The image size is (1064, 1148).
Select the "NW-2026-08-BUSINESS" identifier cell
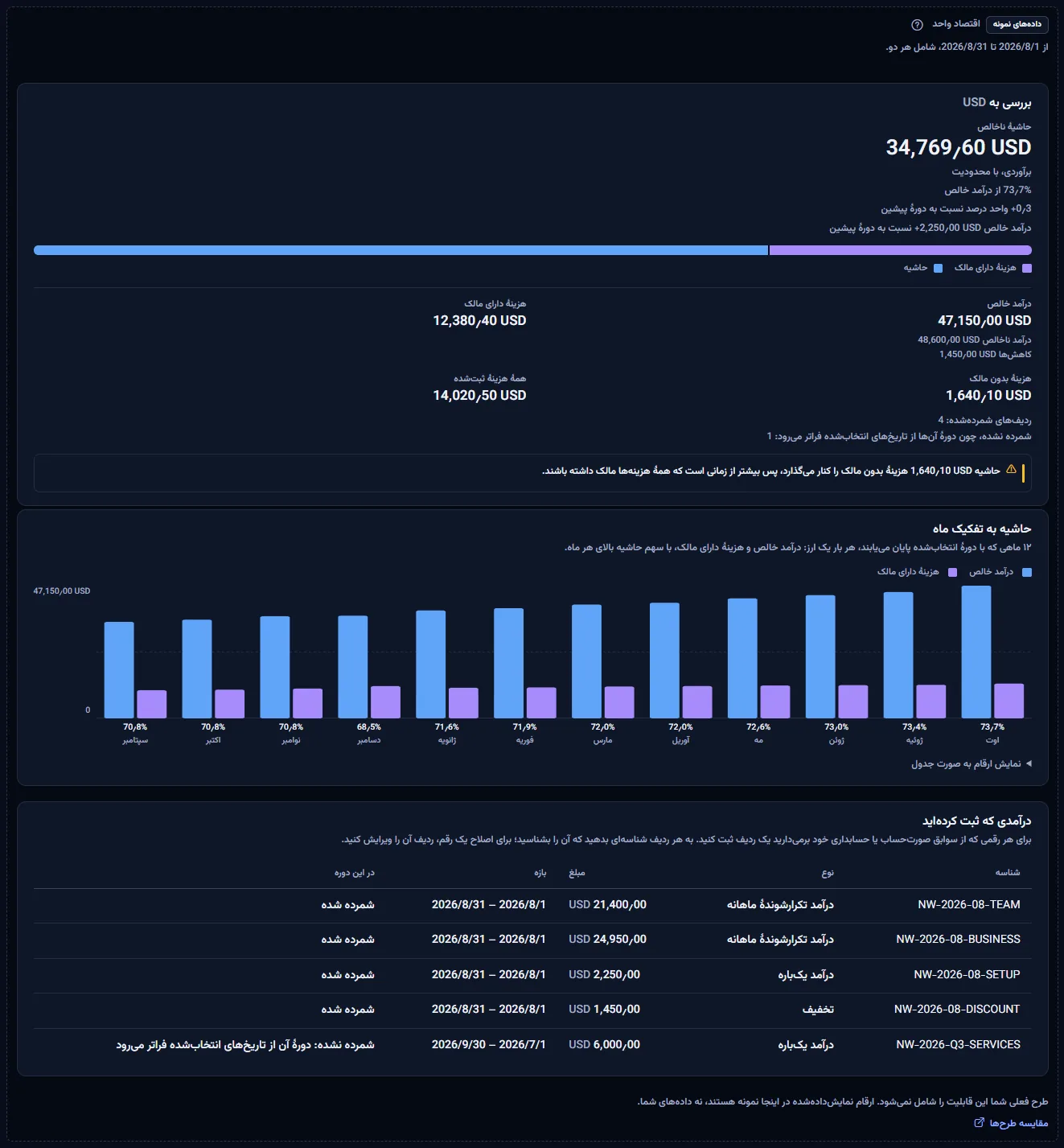point(958,940)
